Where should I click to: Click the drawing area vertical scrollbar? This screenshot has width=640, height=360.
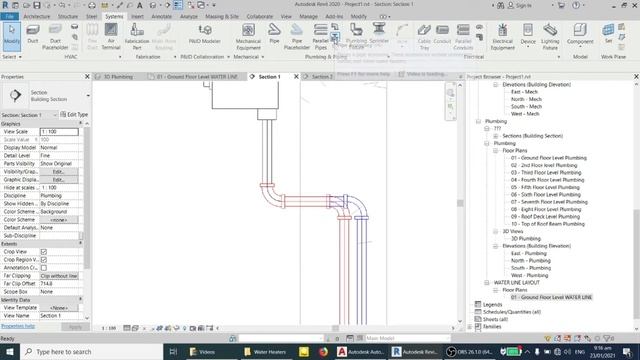click(x=460, y=203)
